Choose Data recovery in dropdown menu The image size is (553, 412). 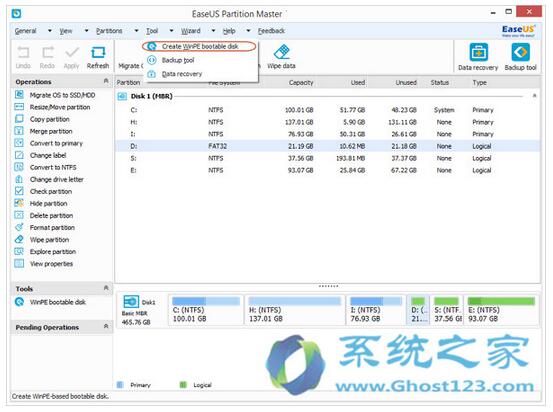(182, 74)
